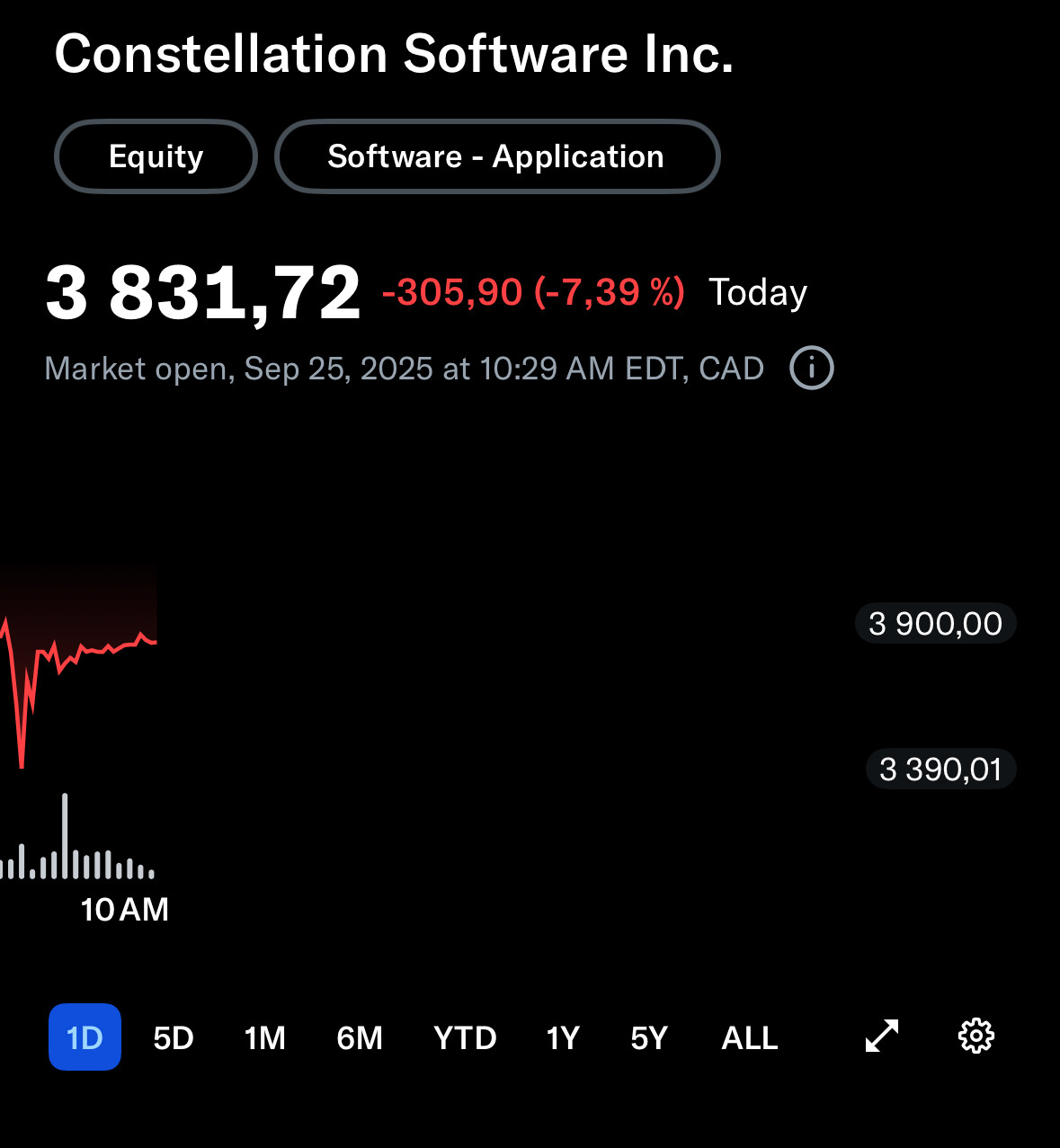Tap the Equity tag
Screen dimensions: 1060x1148
click(156, 156)
